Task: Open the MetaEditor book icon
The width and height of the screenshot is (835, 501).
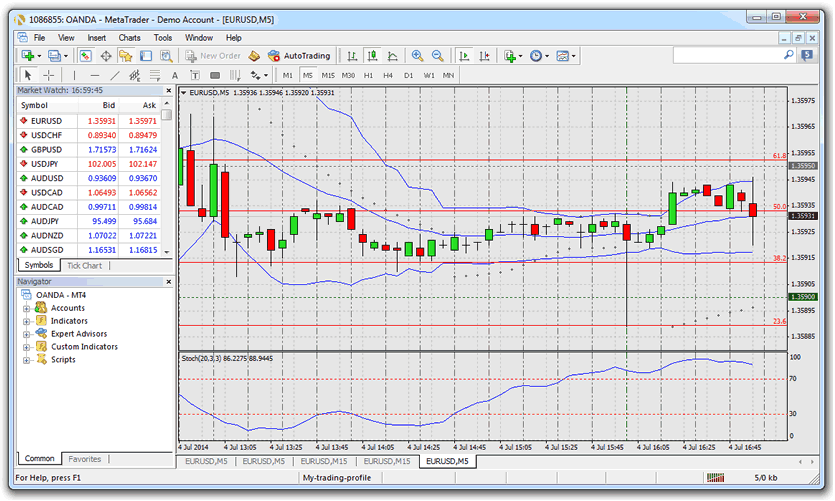Action: click(x=255, y=56)
